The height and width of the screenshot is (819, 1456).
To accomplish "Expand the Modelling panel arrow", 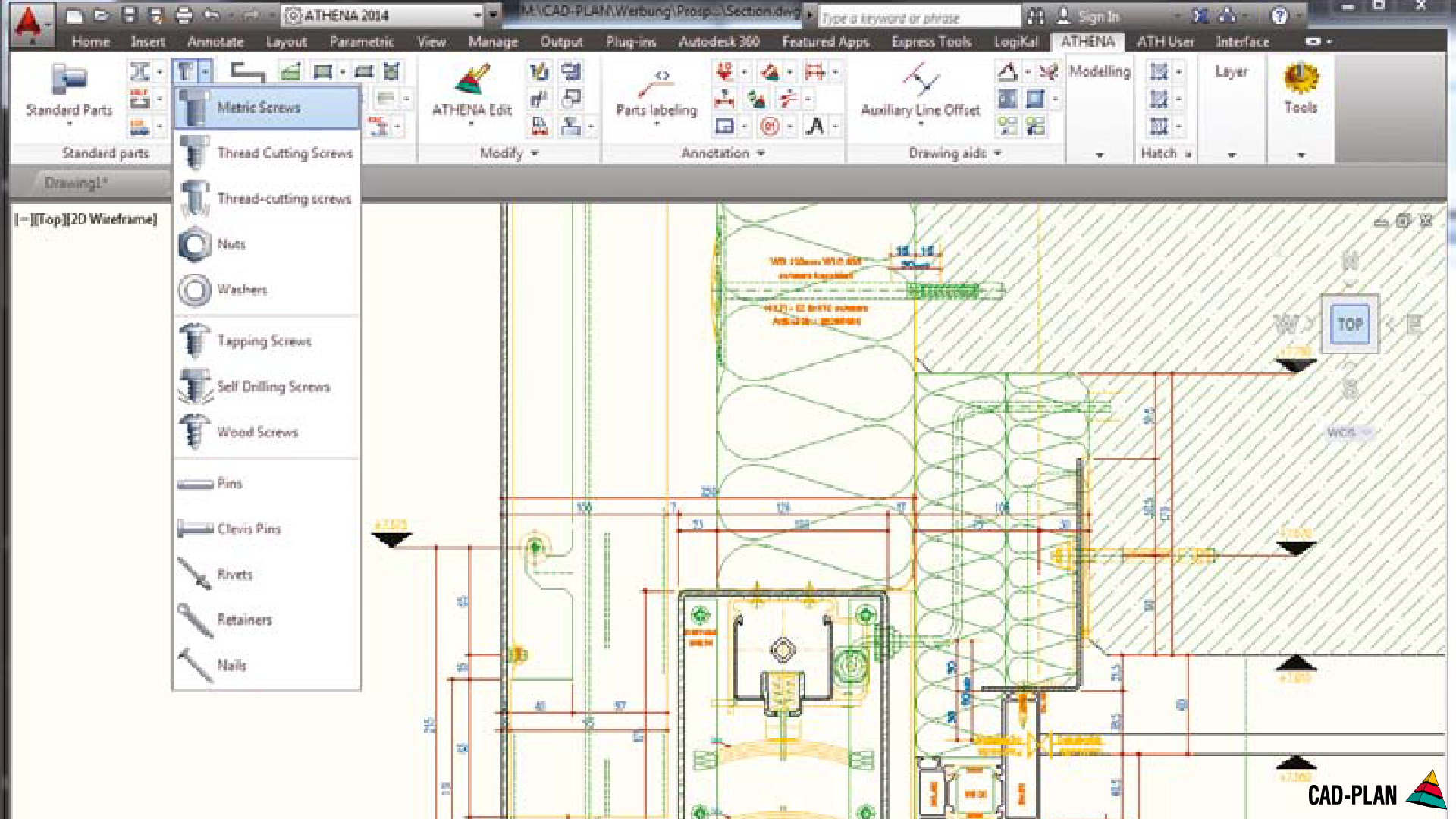I will (1100, 155).
